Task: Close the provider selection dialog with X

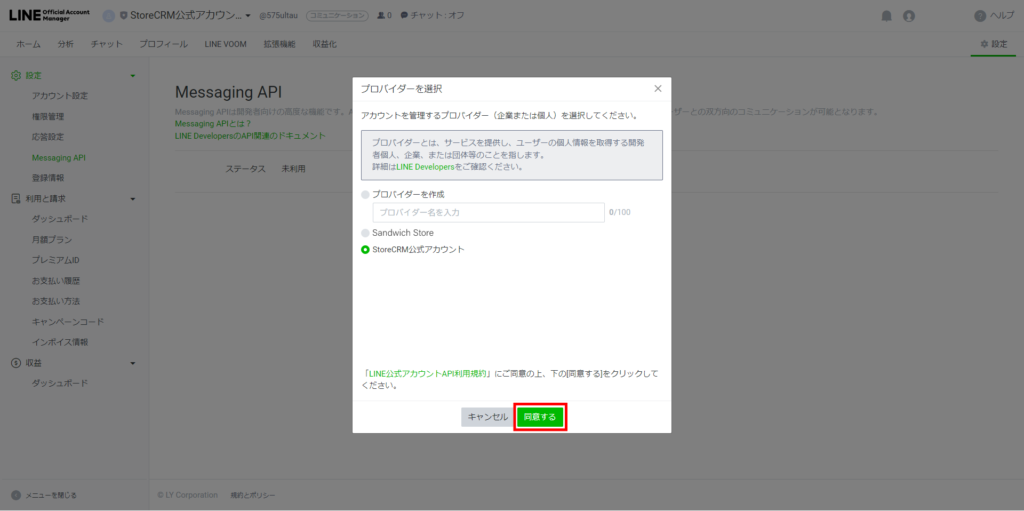Action: 658,88
